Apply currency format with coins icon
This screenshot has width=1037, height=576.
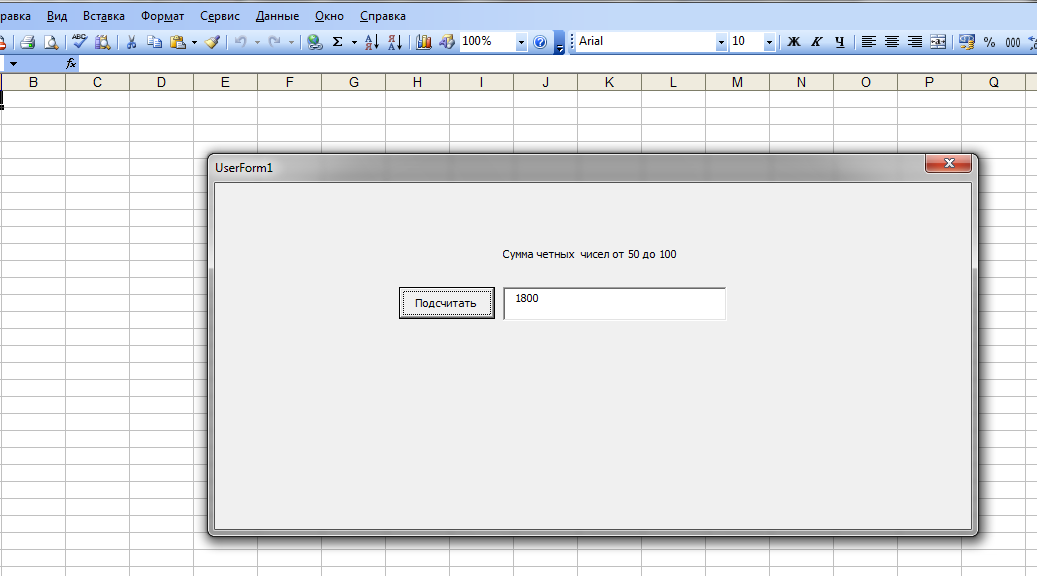(x=967, y=42)
